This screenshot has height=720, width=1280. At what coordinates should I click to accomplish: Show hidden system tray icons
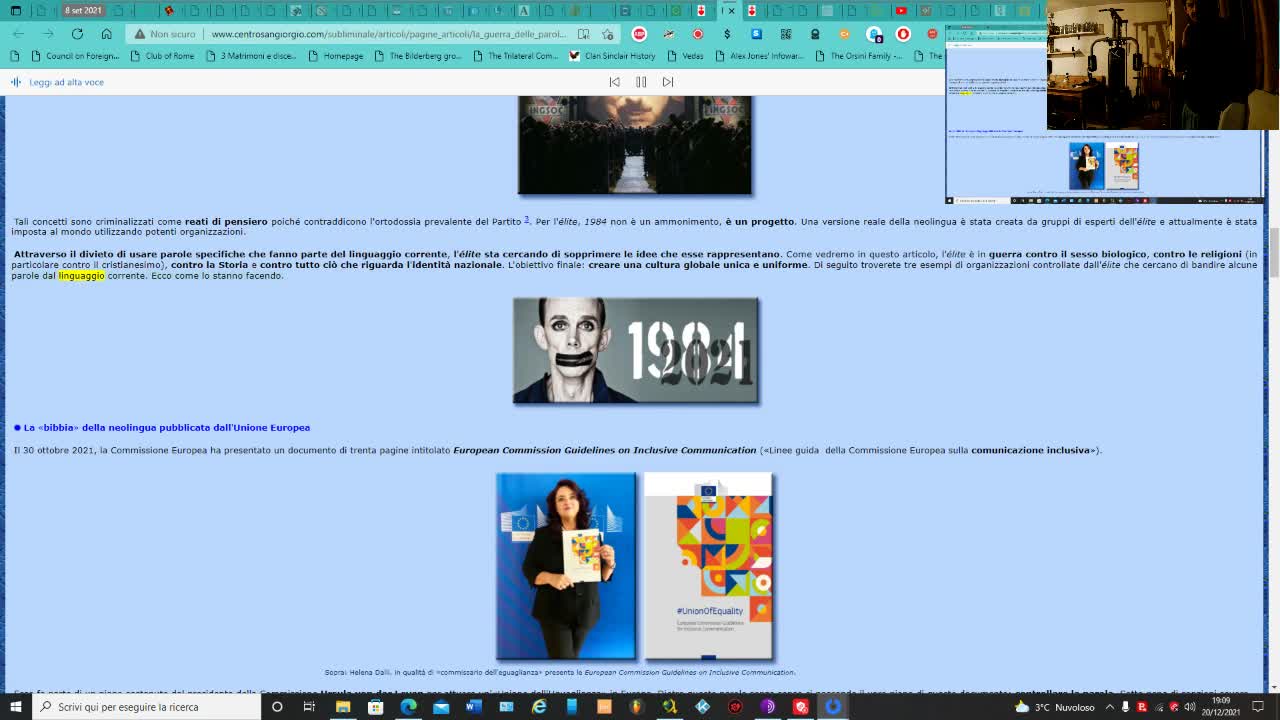[x=1109, y=707]
